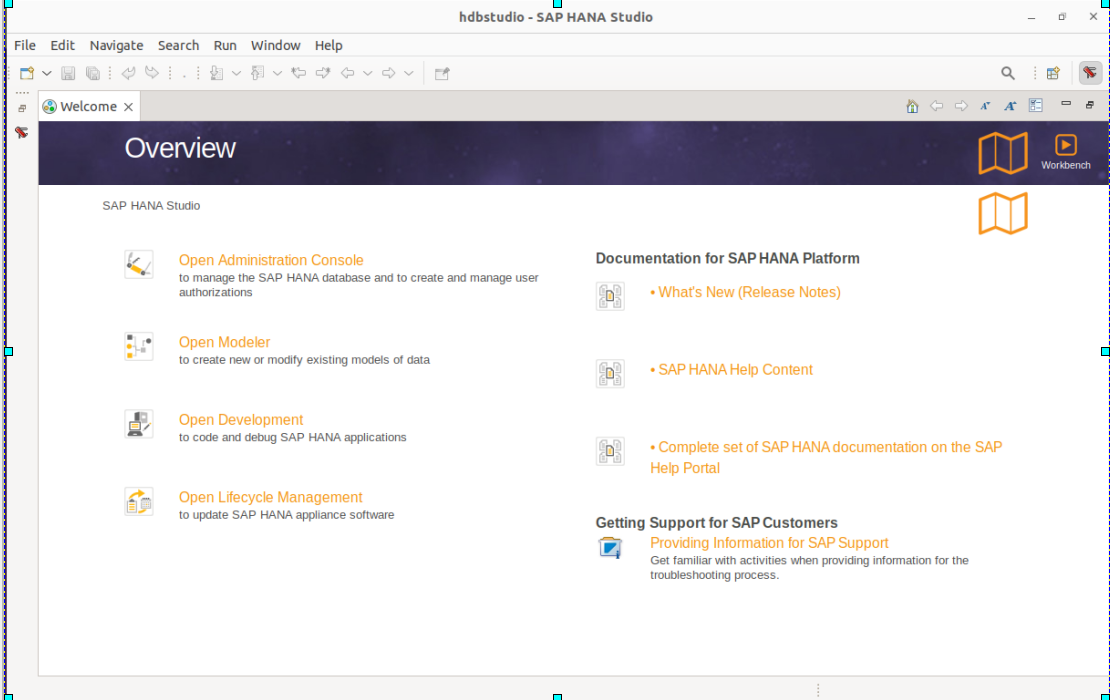Click the Welcome page forward arrow

(x=961, y=106)
